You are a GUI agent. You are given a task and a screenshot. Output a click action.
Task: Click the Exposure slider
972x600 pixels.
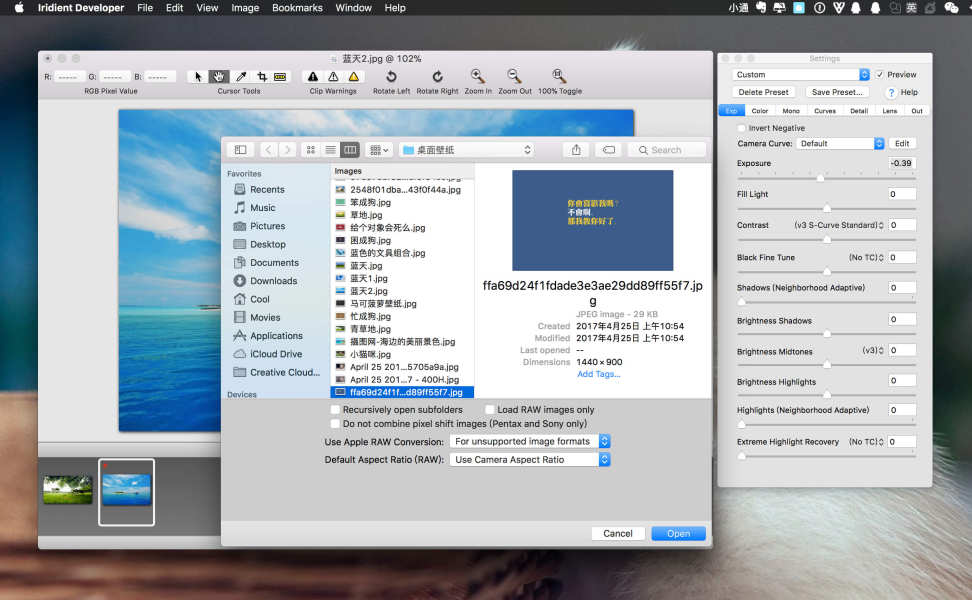point(826,179)
